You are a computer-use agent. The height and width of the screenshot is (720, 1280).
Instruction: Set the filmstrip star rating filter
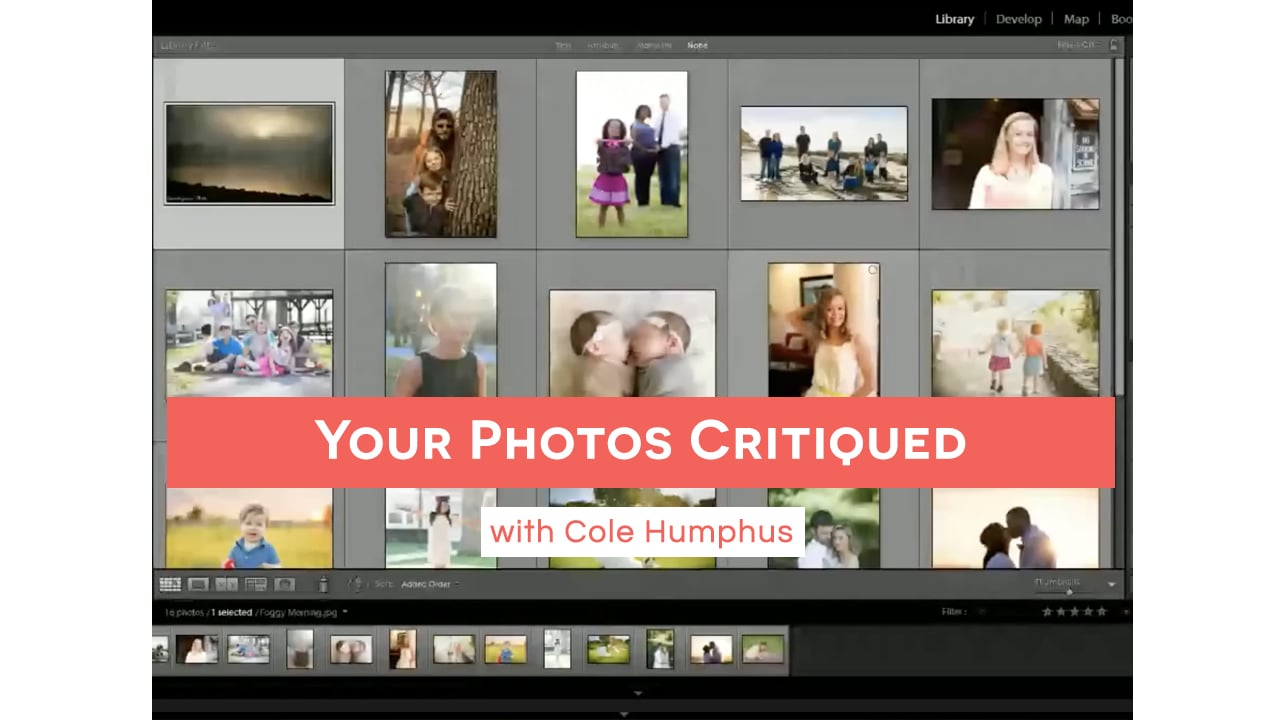(1075, 611)
